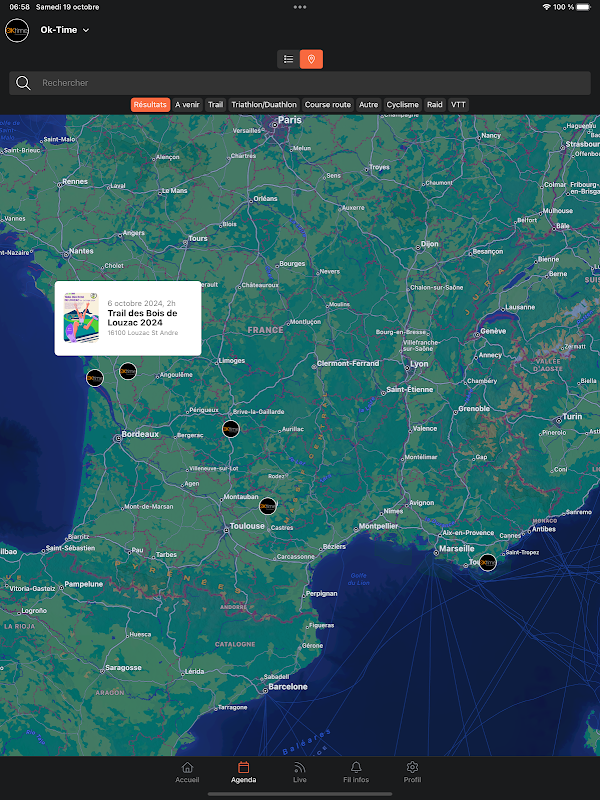Click the Bordeaux label on the map

140,434
